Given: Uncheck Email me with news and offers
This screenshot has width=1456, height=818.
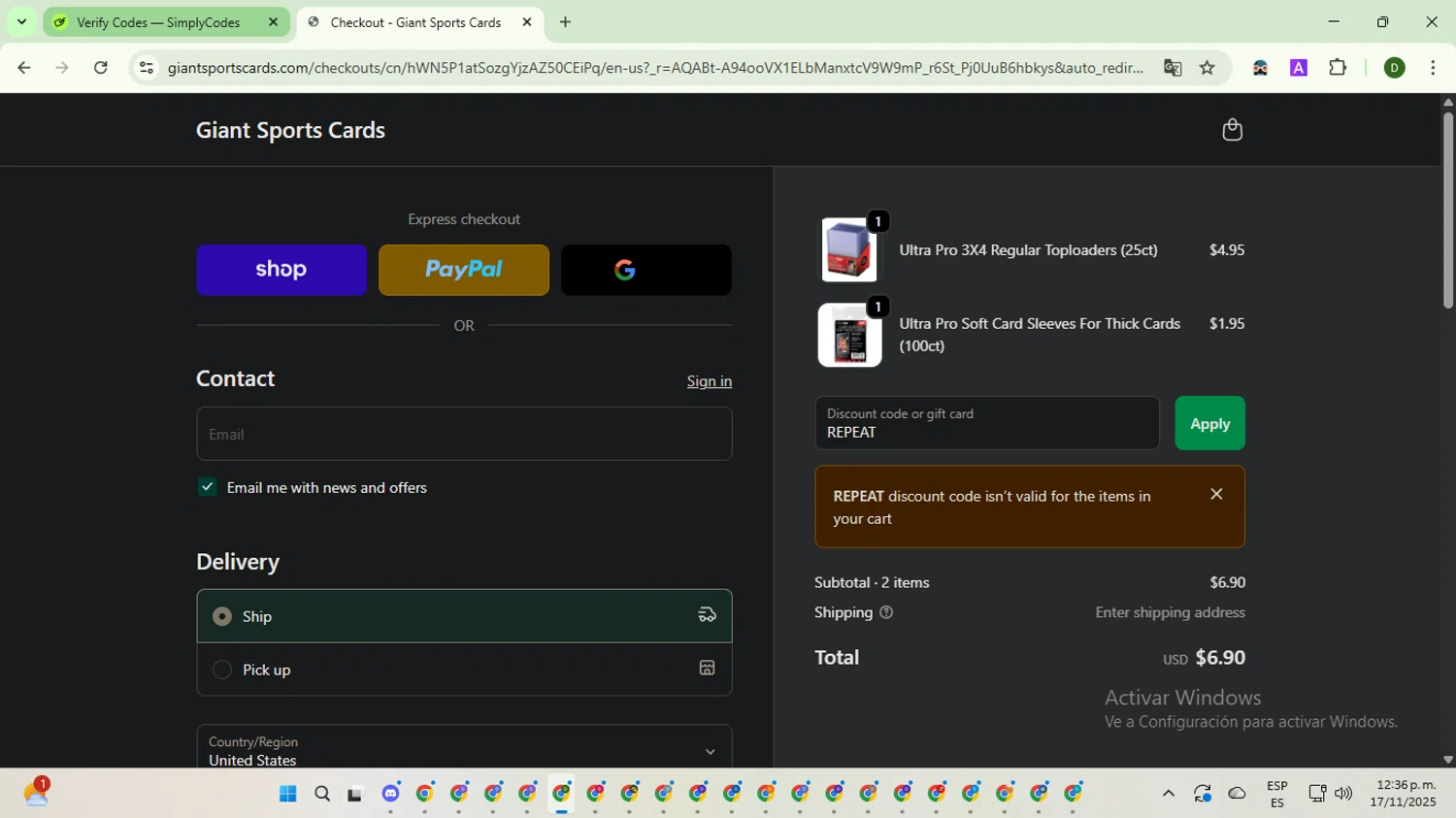Looking at the screenshot, I should tap(207, 487).
